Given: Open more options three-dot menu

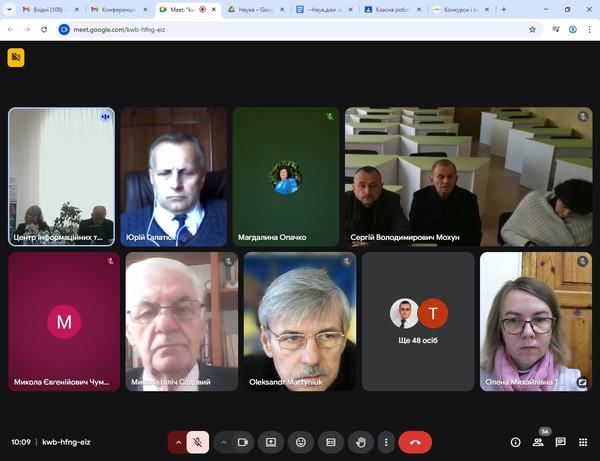Looking at the screenshot, I should pos(385,441).
